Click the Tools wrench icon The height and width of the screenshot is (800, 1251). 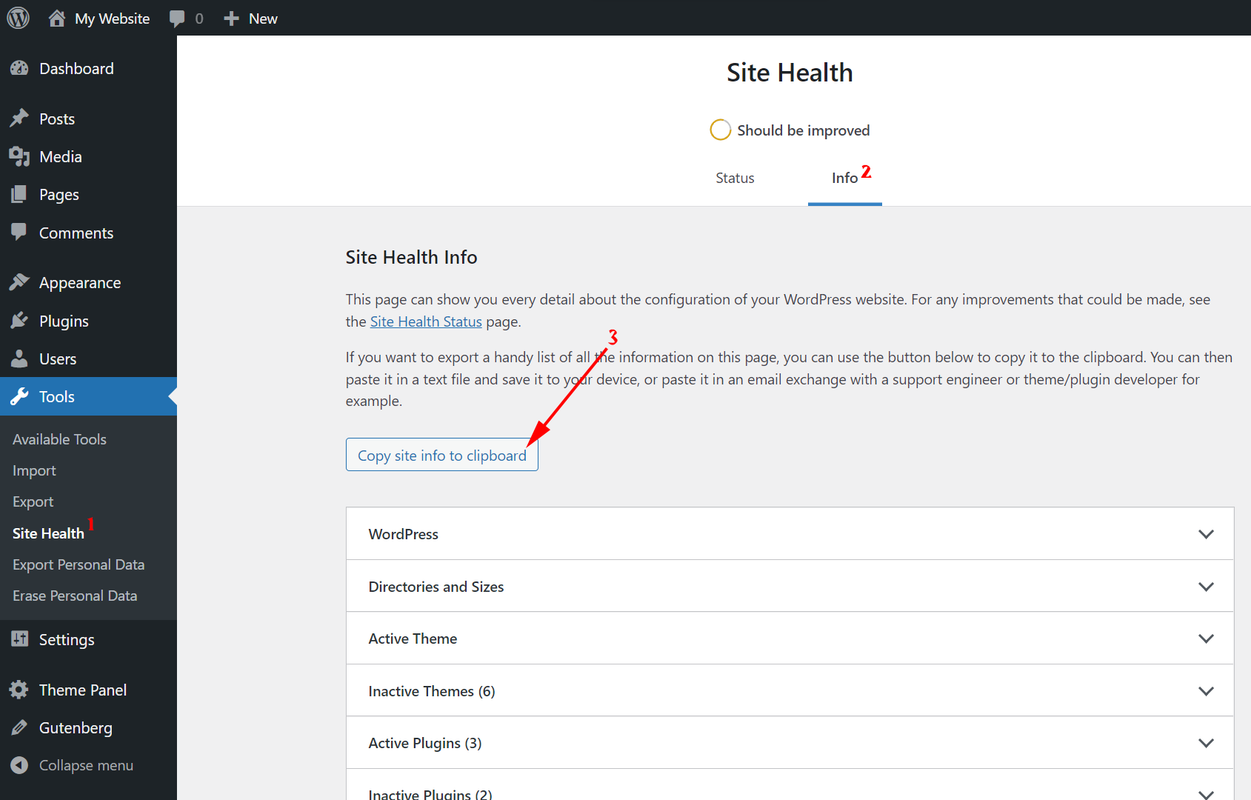click(19, 396)
